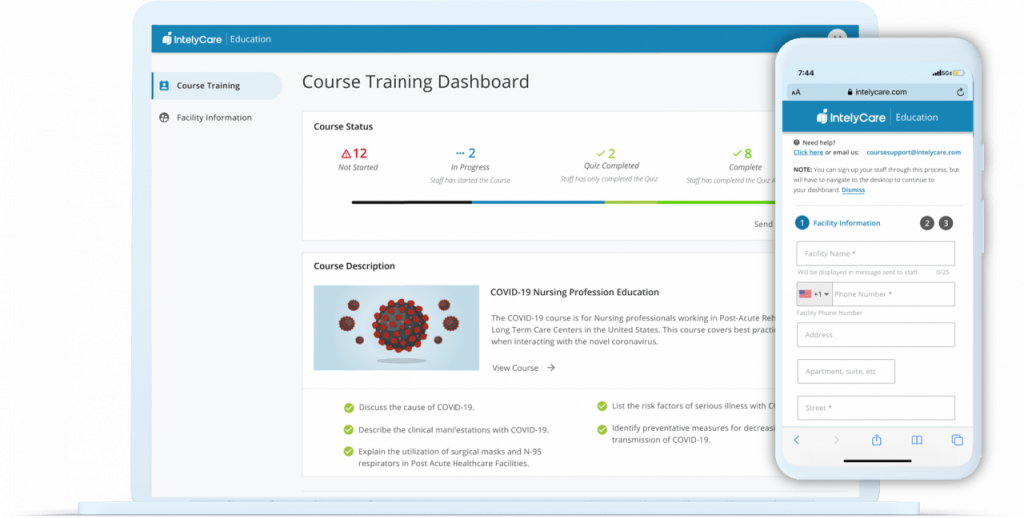Click the Course Training sidebar icon
This screenshot has height=518, width=1024.
coord(165,86)
